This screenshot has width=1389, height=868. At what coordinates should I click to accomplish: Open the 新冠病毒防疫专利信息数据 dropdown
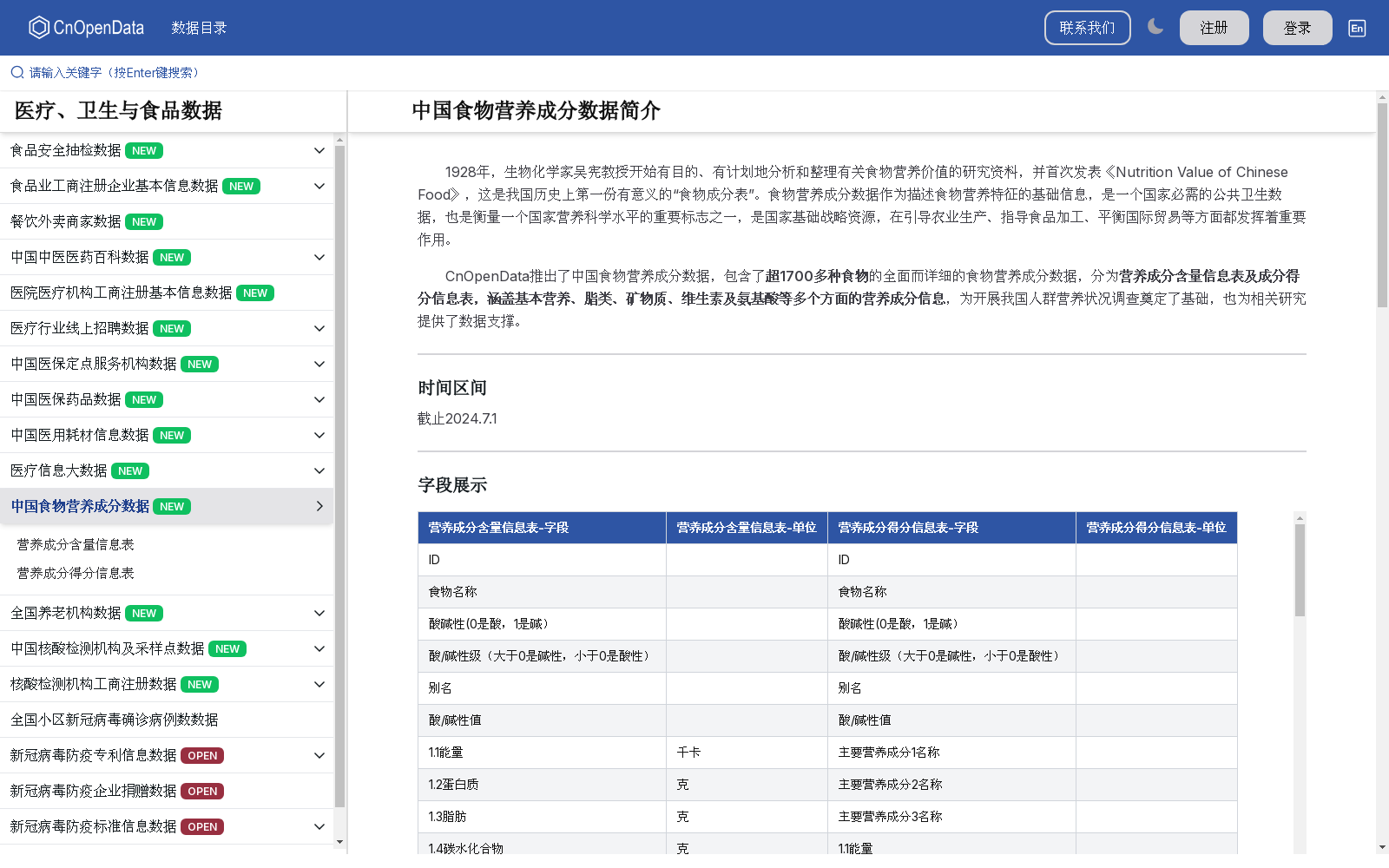319,755
